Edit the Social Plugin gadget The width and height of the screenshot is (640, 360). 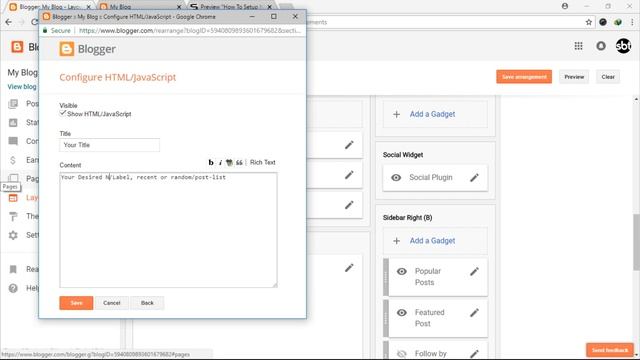[474, 178]
